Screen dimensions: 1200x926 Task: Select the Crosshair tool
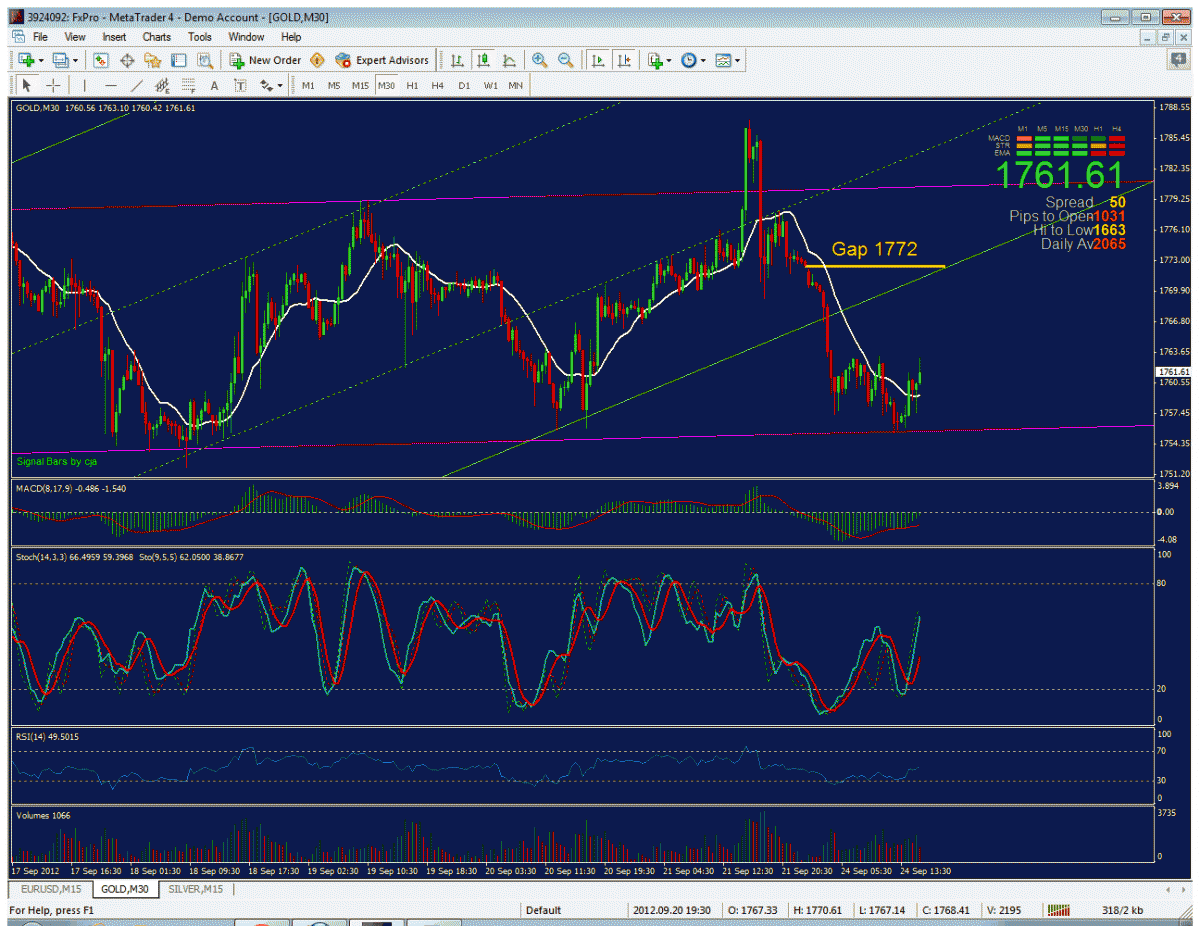coord(53,86)
